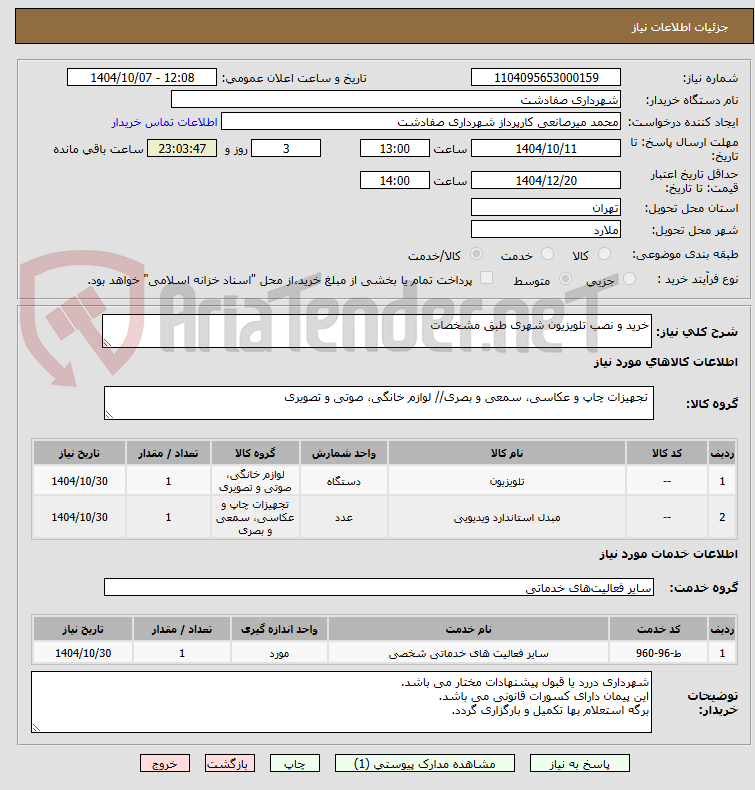This screenshot has height=790, width=755.
Task: Click the buyer name field شهرداری صفادشت
Action: click(395, 99)
